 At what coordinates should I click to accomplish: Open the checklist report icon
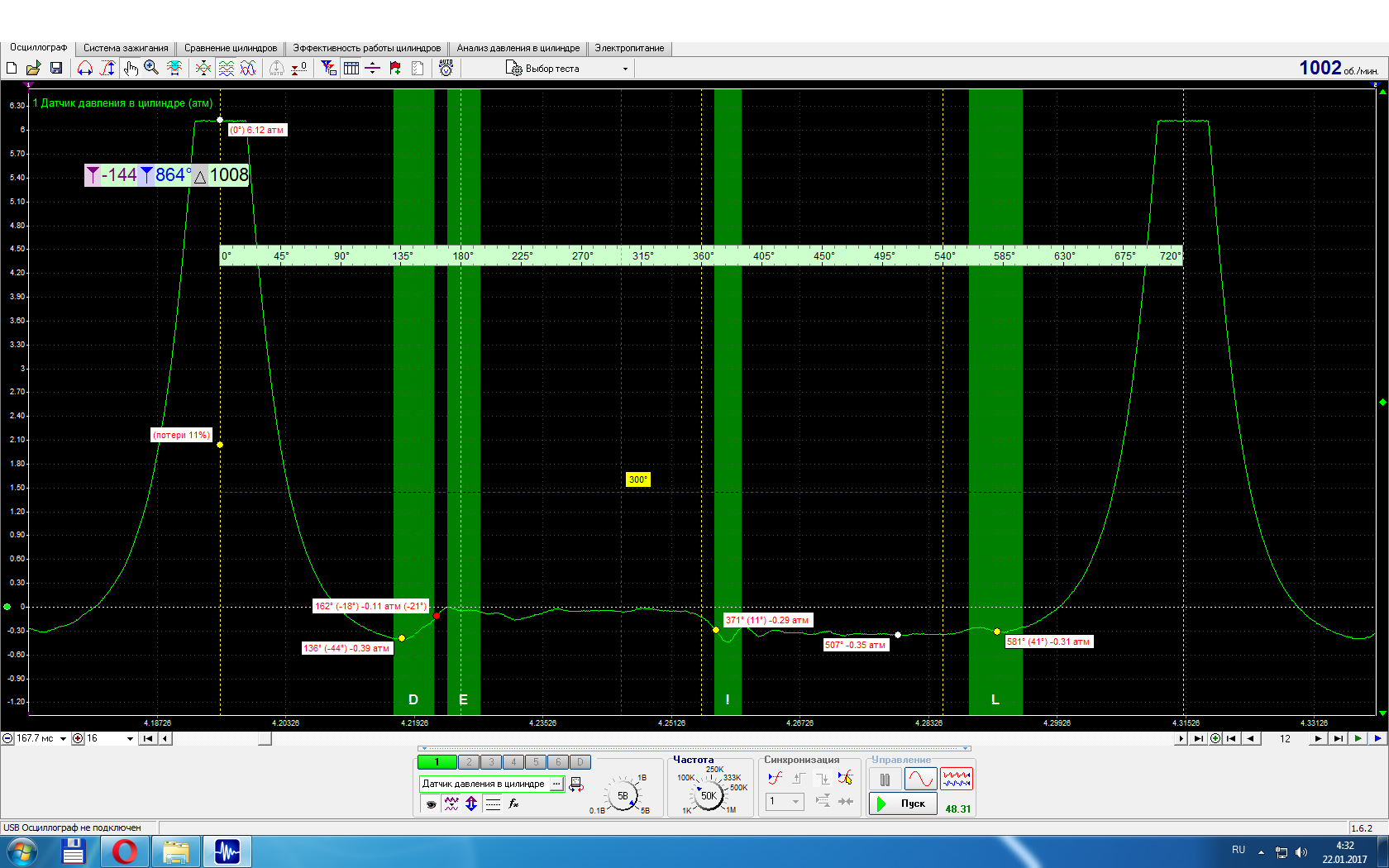pos(418,68)
